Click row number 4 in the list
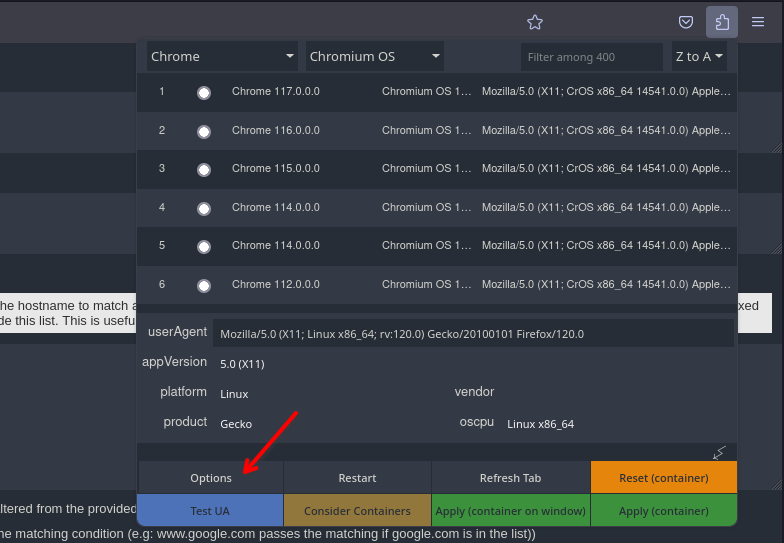The height and width of the screenshot is (543, 784). (x=162, y=207)
